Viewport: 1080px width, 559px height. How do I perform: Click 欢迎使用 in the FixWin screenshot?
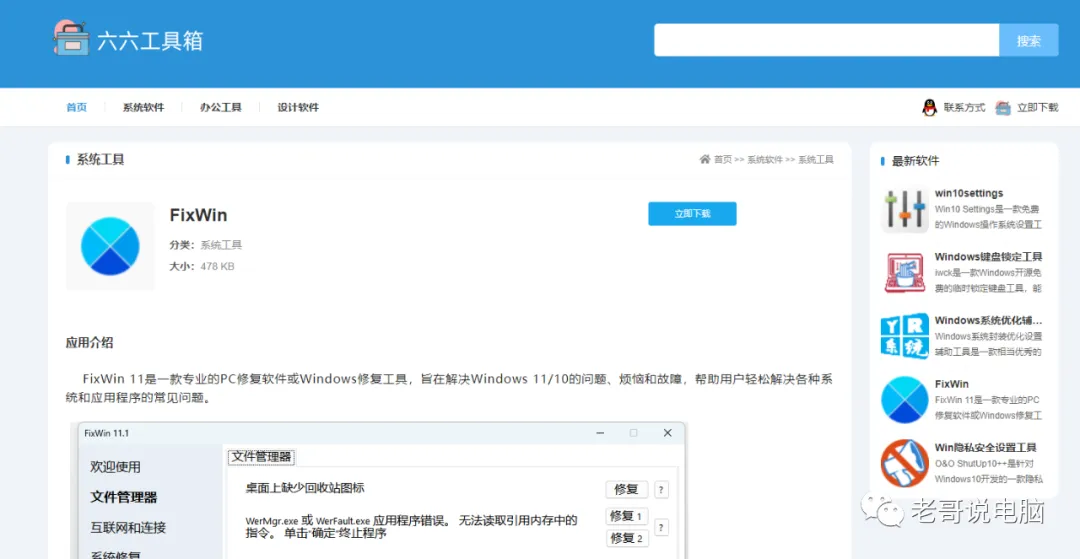[x=115, y=467]
